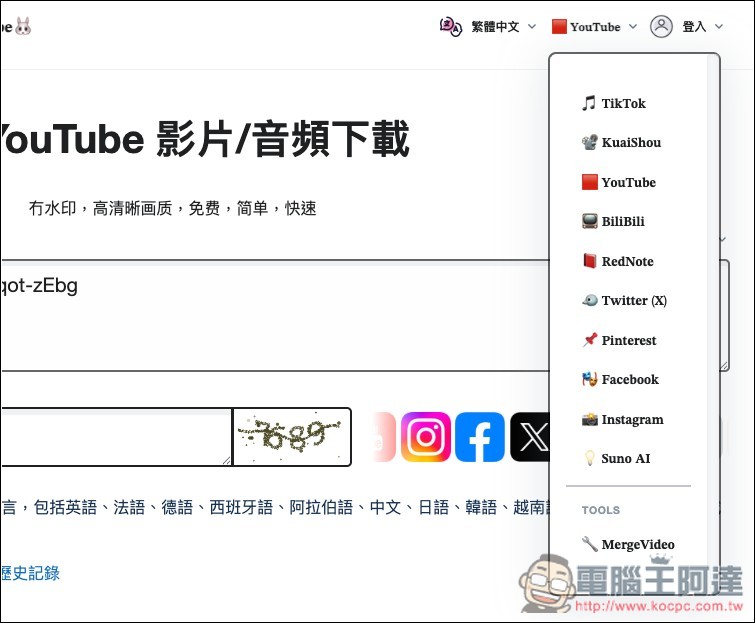Open the YouTube platform dropdown in header
Image resolution: width=755 pixels, height=623 pixels.
click(x=594, y=26)
